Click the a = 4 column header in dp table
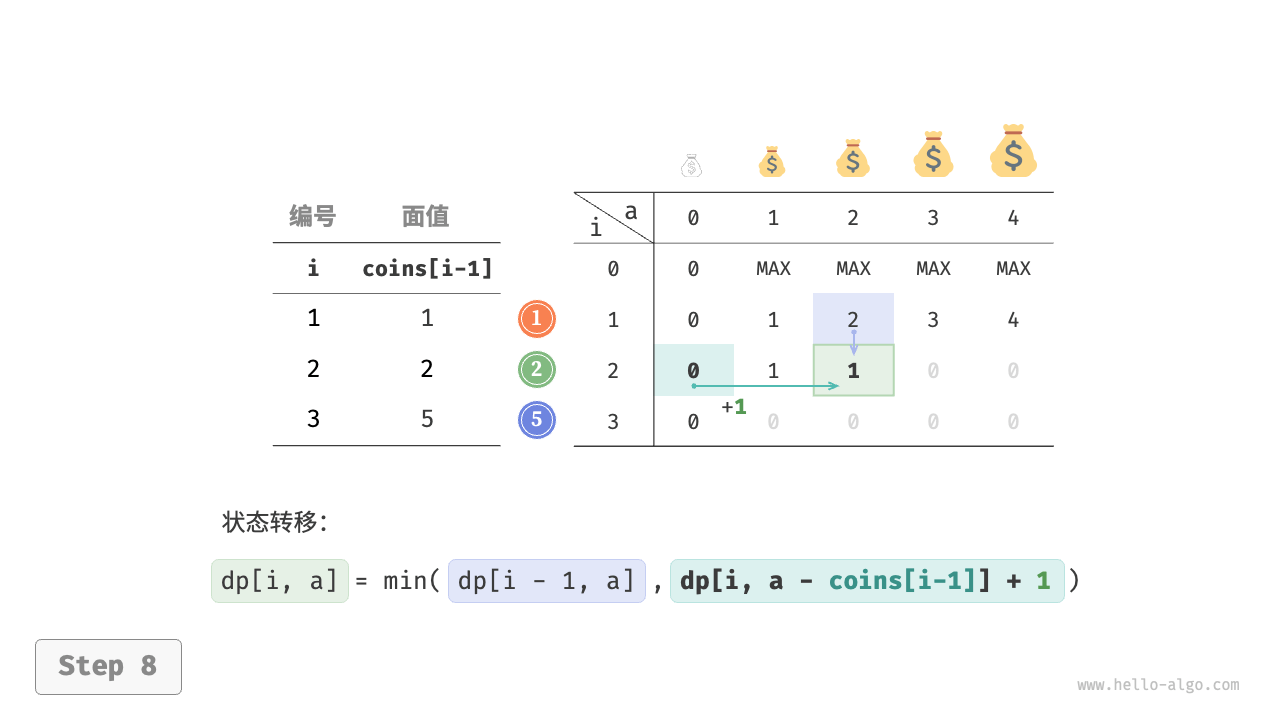The height and width of the screenshot is (720, 1280). click(1013, 218)
